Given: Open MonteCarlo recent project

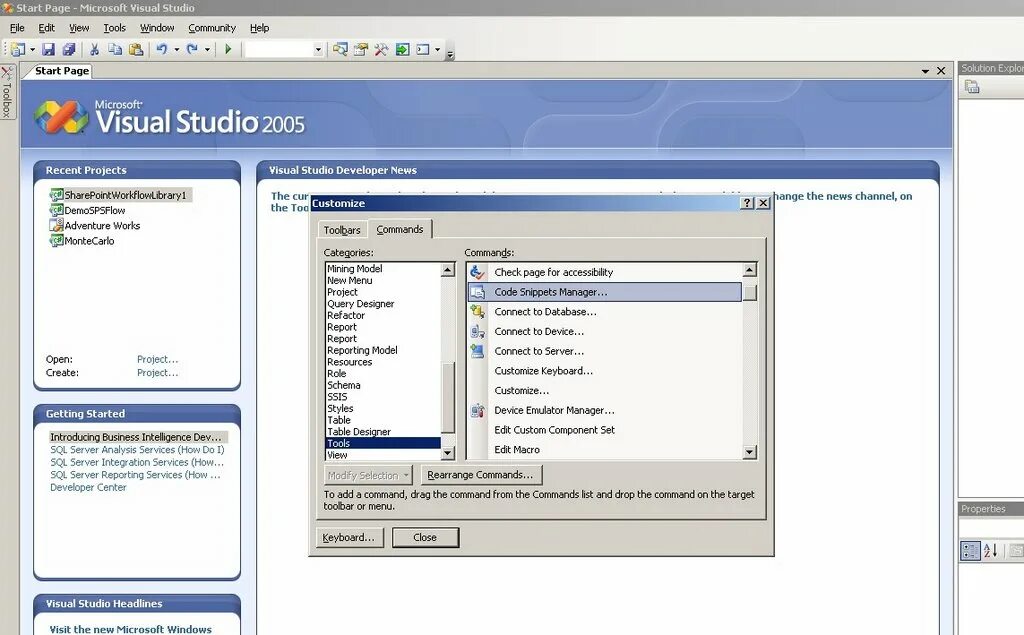Looking at the screenshot, I should [x=89, y=240].
